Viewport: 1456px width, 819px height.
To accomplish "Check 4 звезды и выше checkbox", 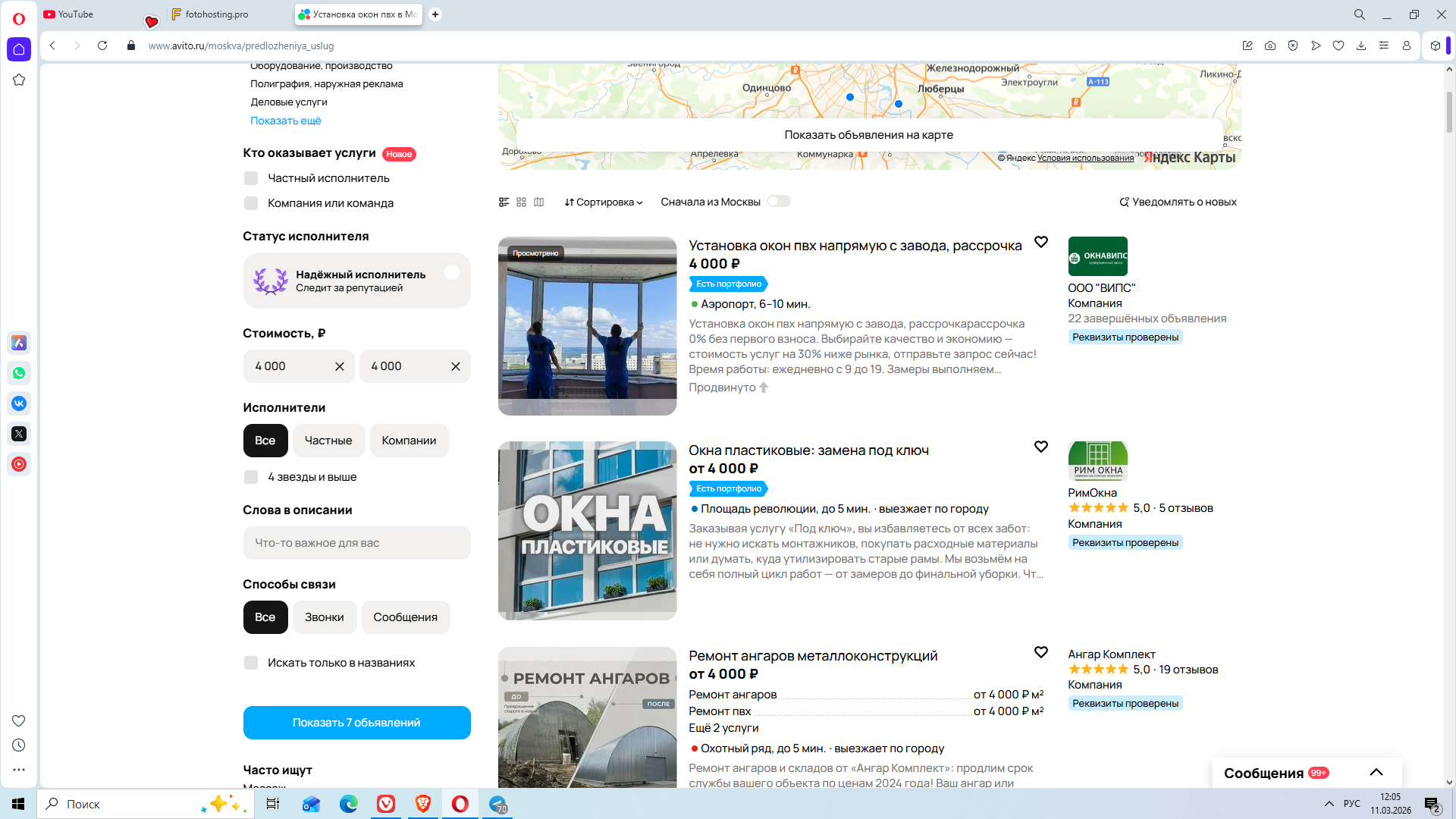I will tap(251, 477).
